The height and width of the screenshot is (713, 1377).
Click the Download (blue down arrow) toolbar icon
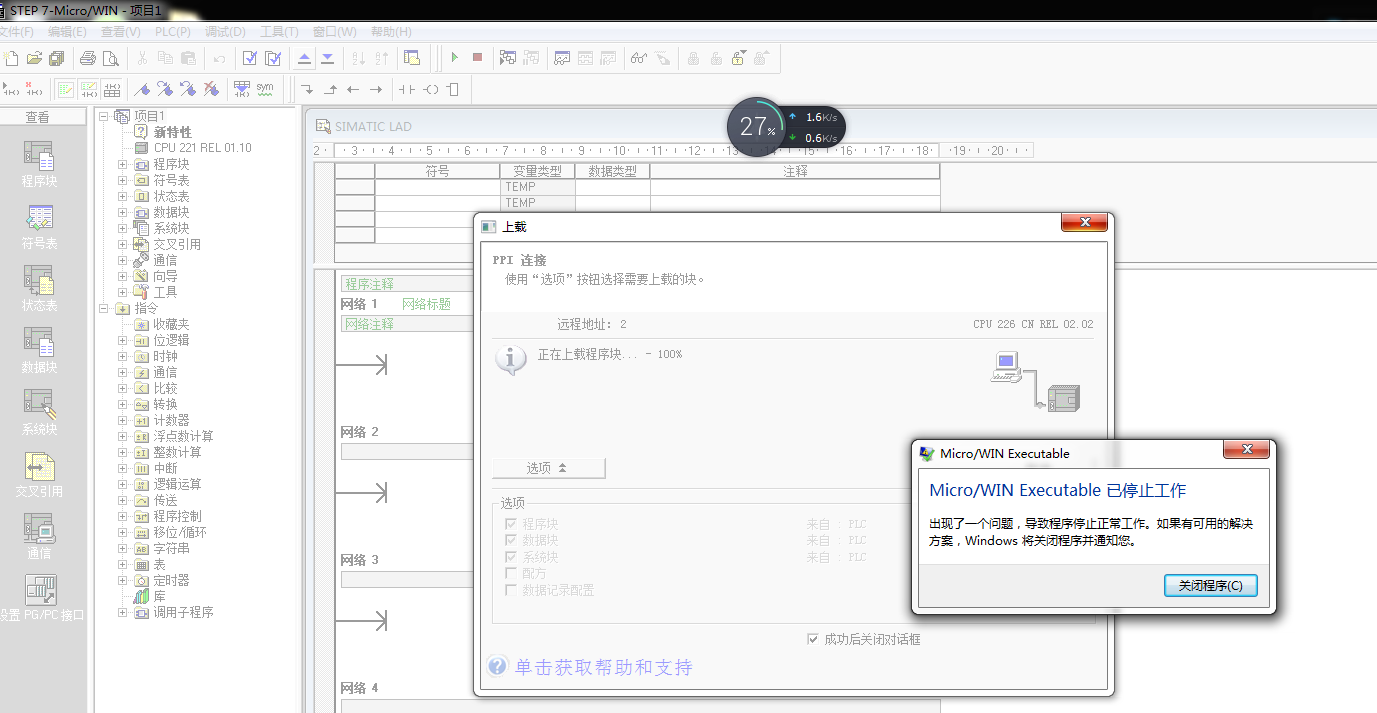327,58
